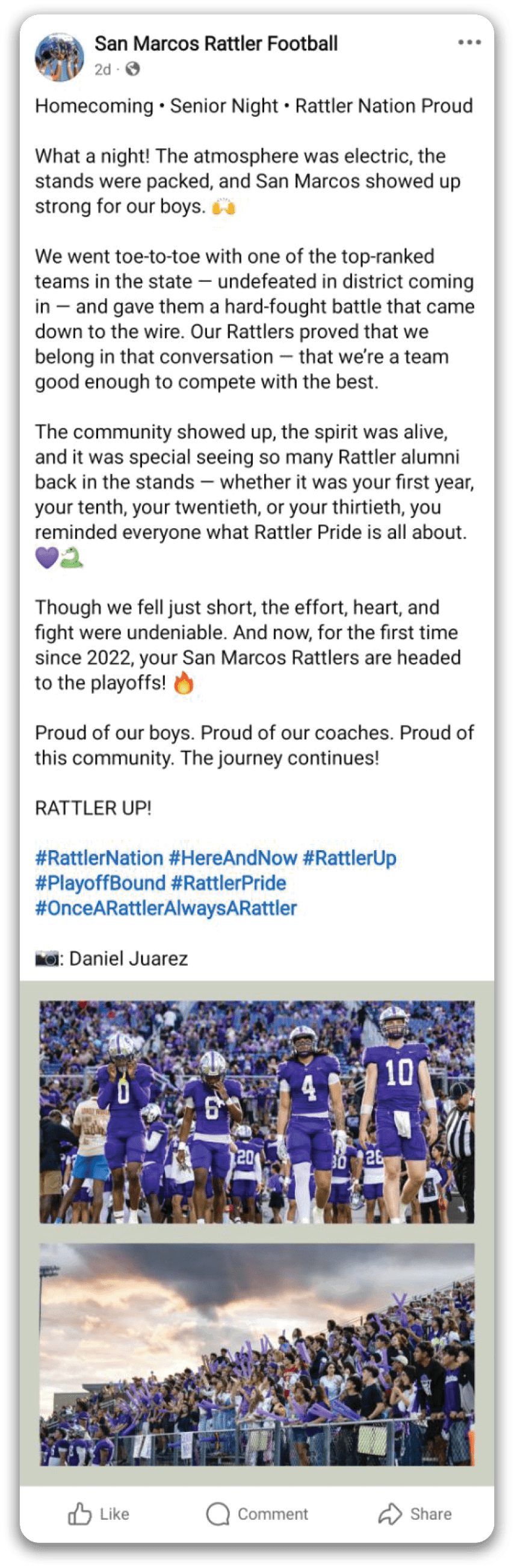
Task: Open the San Marcos Rattler Football page name
Action: click(216, 43)
